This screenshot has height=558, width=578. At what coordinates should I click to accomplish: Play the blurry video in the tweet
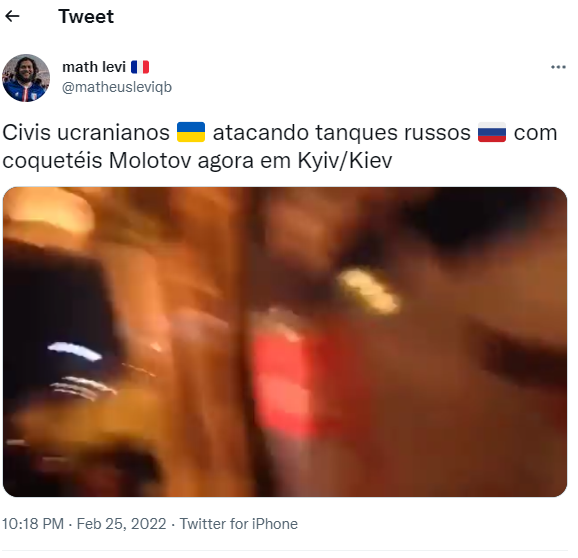click(285, 342)
